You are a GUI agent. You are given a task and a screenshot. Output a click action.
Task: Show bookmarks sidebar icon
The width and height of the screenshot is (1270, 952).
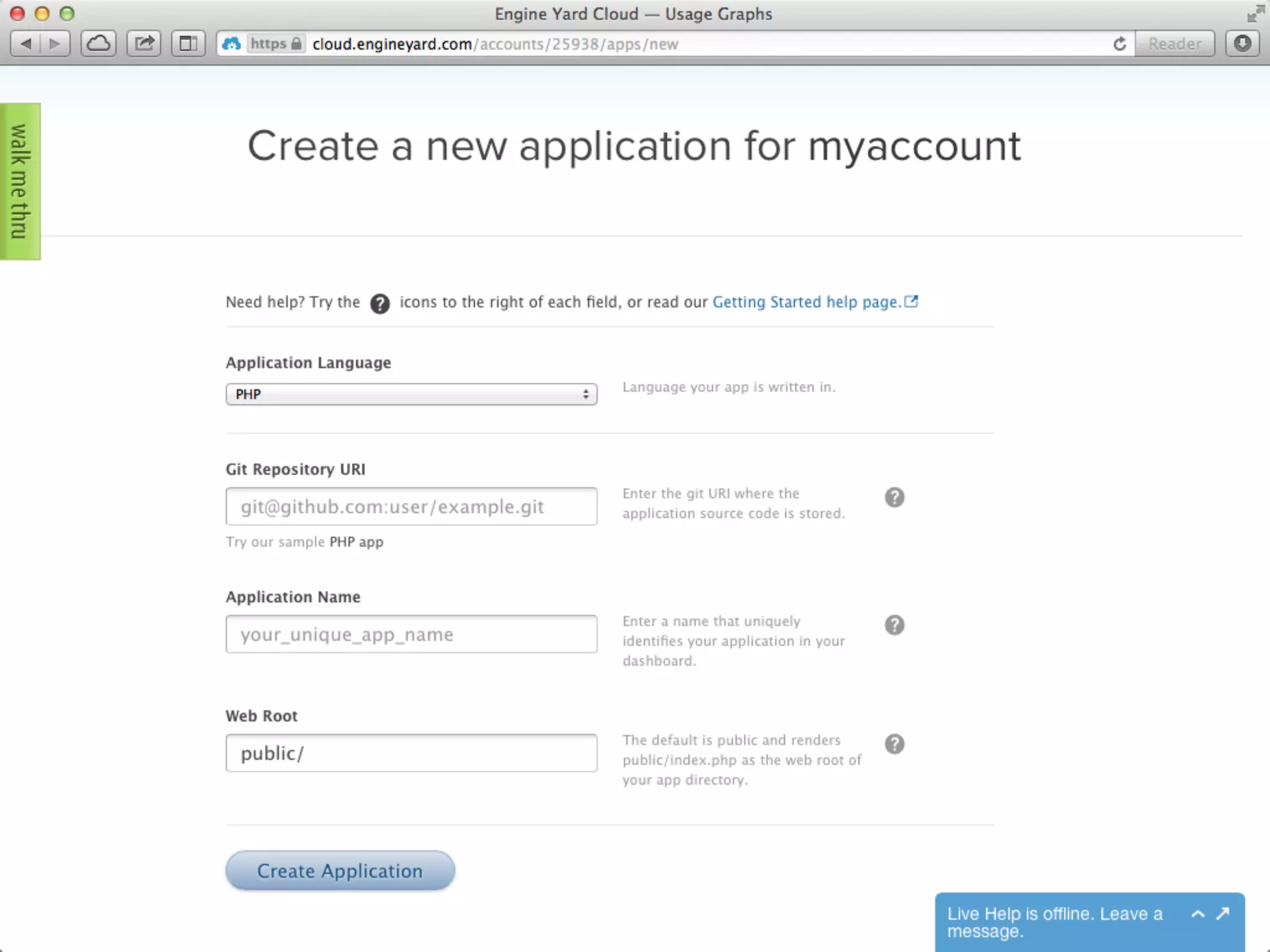click(x=188, y=44)
